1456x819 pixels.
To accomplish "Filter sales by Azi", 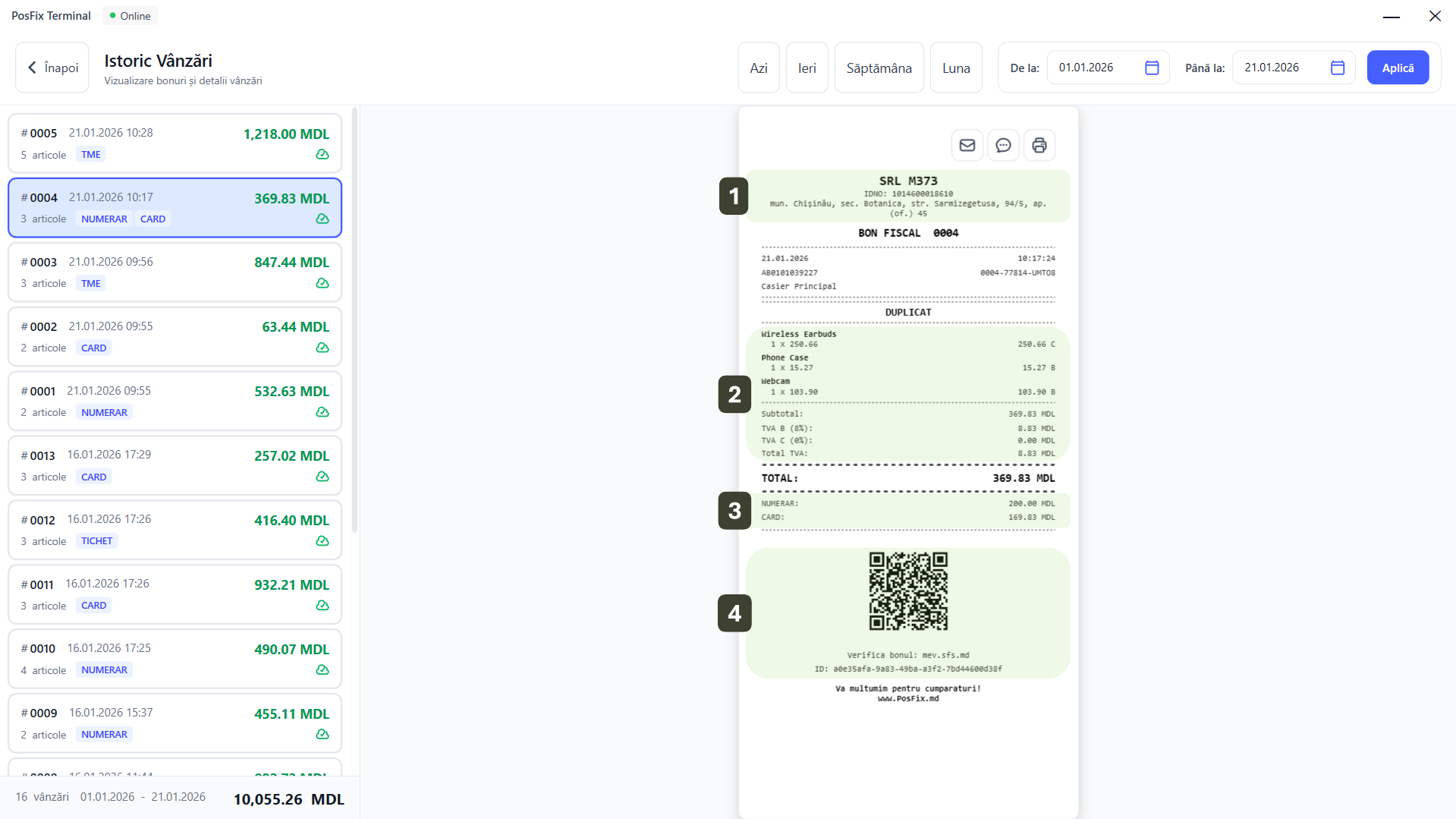I will [x=758, y=68].
